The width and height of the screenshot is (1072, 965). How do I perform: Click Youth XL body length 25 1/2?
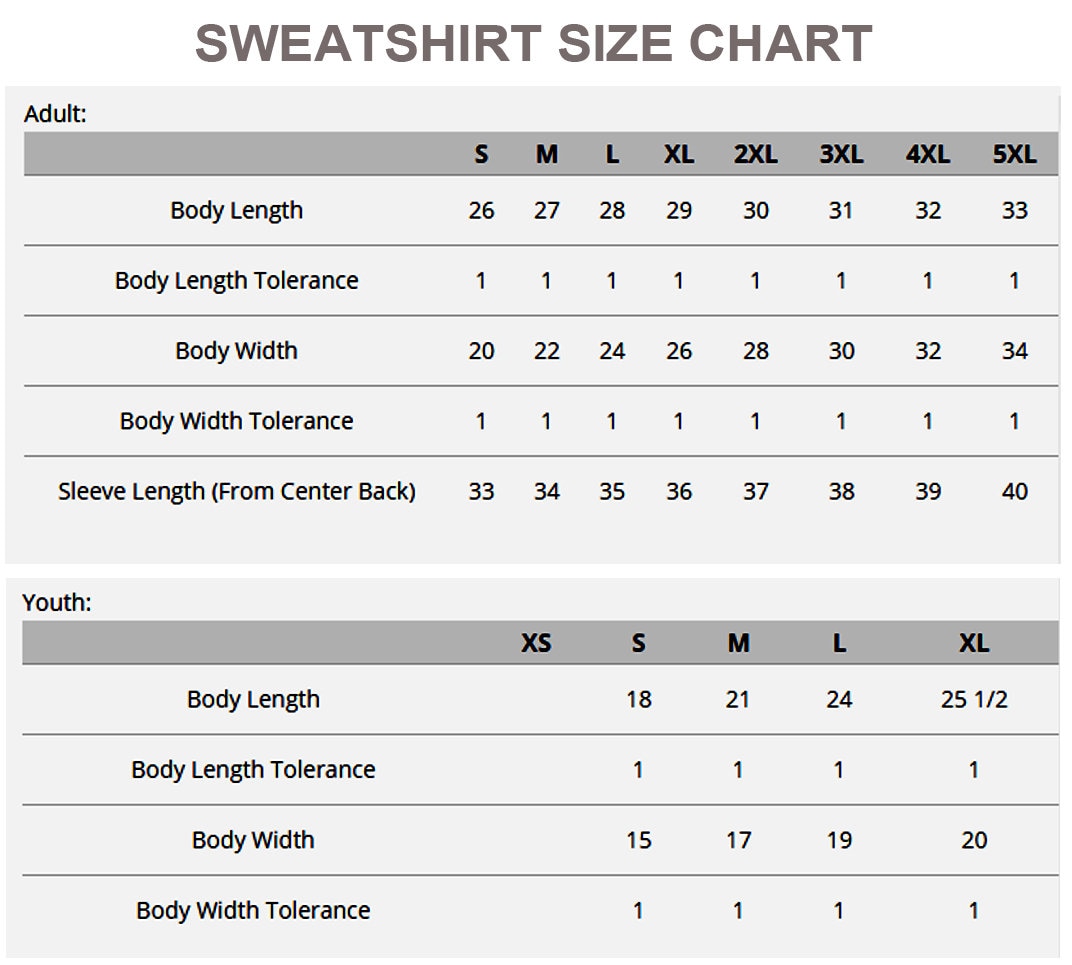pos(973,700)
